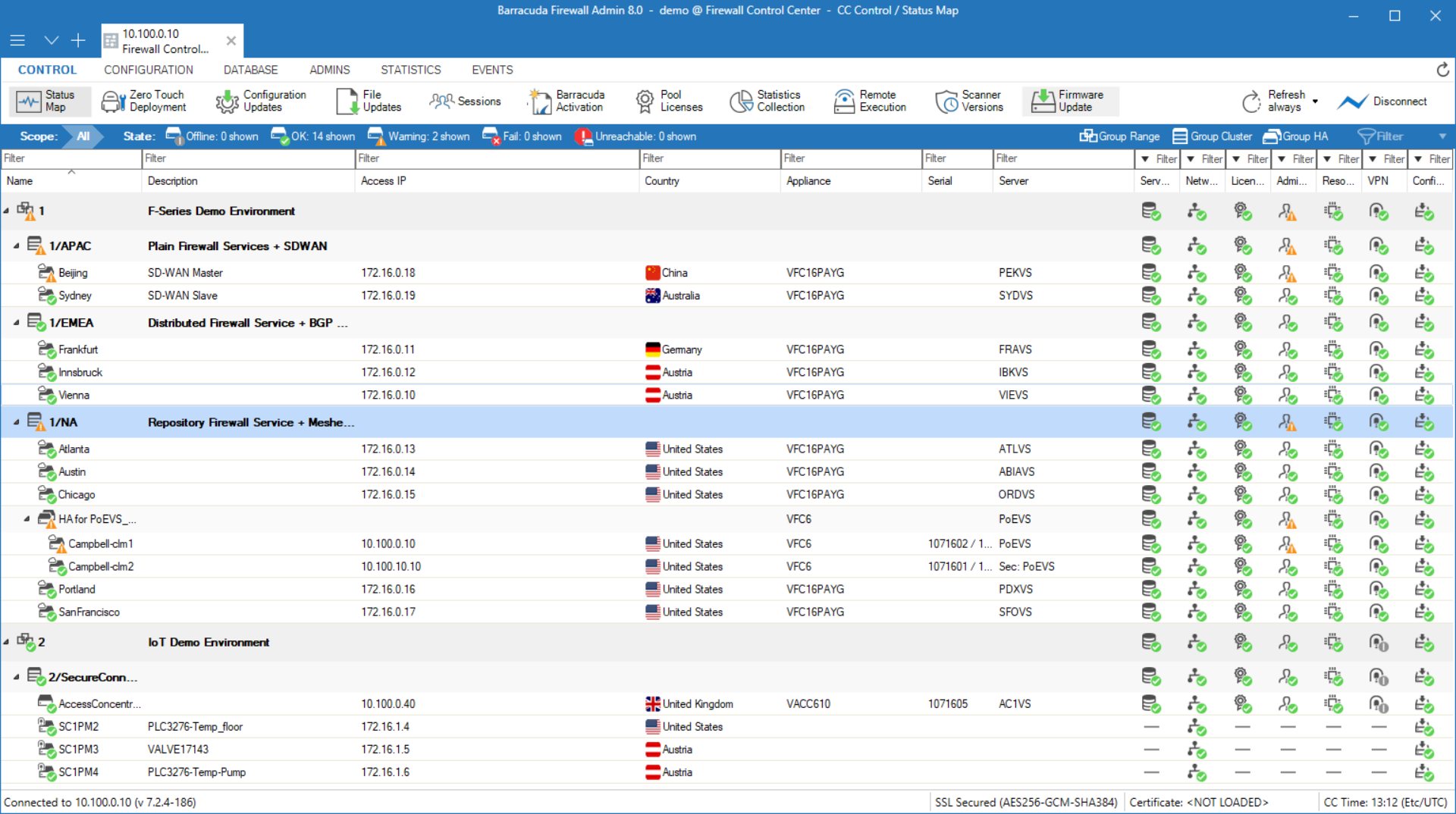Viewport: 1456px width, 814px height.
Task: Click Portland's VPN status icon
Action: (1379, 589)
